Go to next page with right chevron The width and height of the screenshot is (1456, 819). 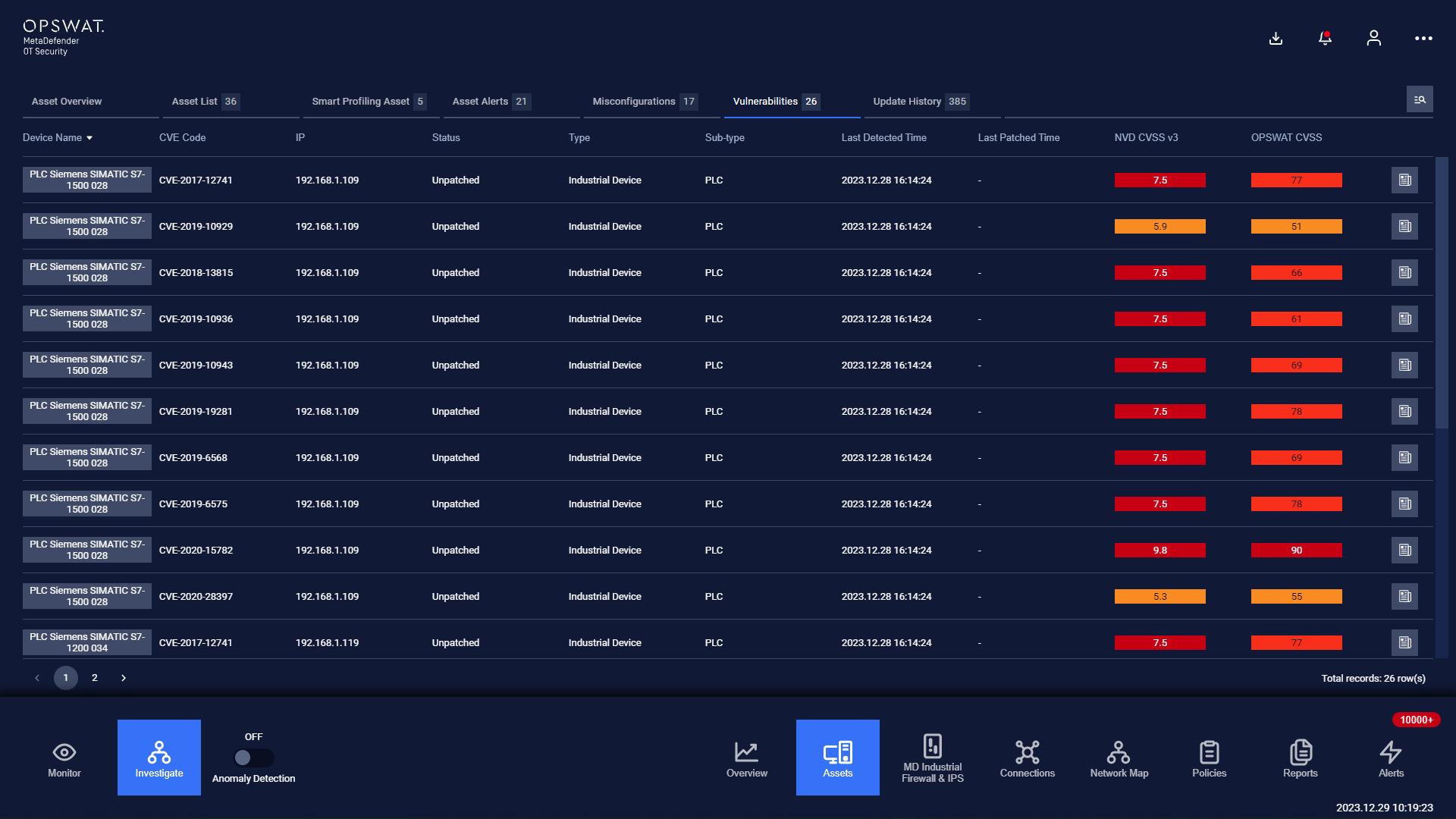click(x=124, y=678)
